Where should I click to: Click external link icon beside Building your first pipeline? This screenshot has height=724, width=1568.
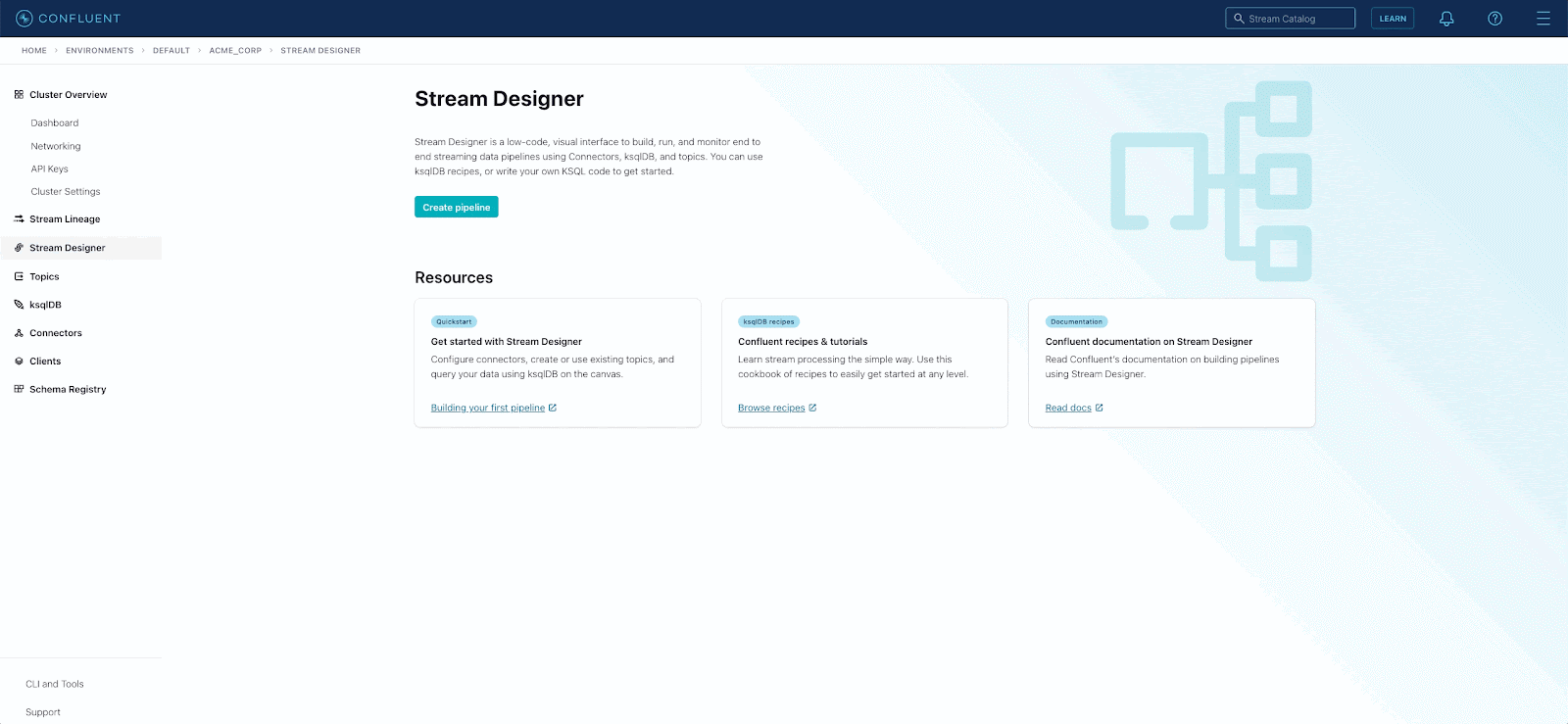(553, 408)
